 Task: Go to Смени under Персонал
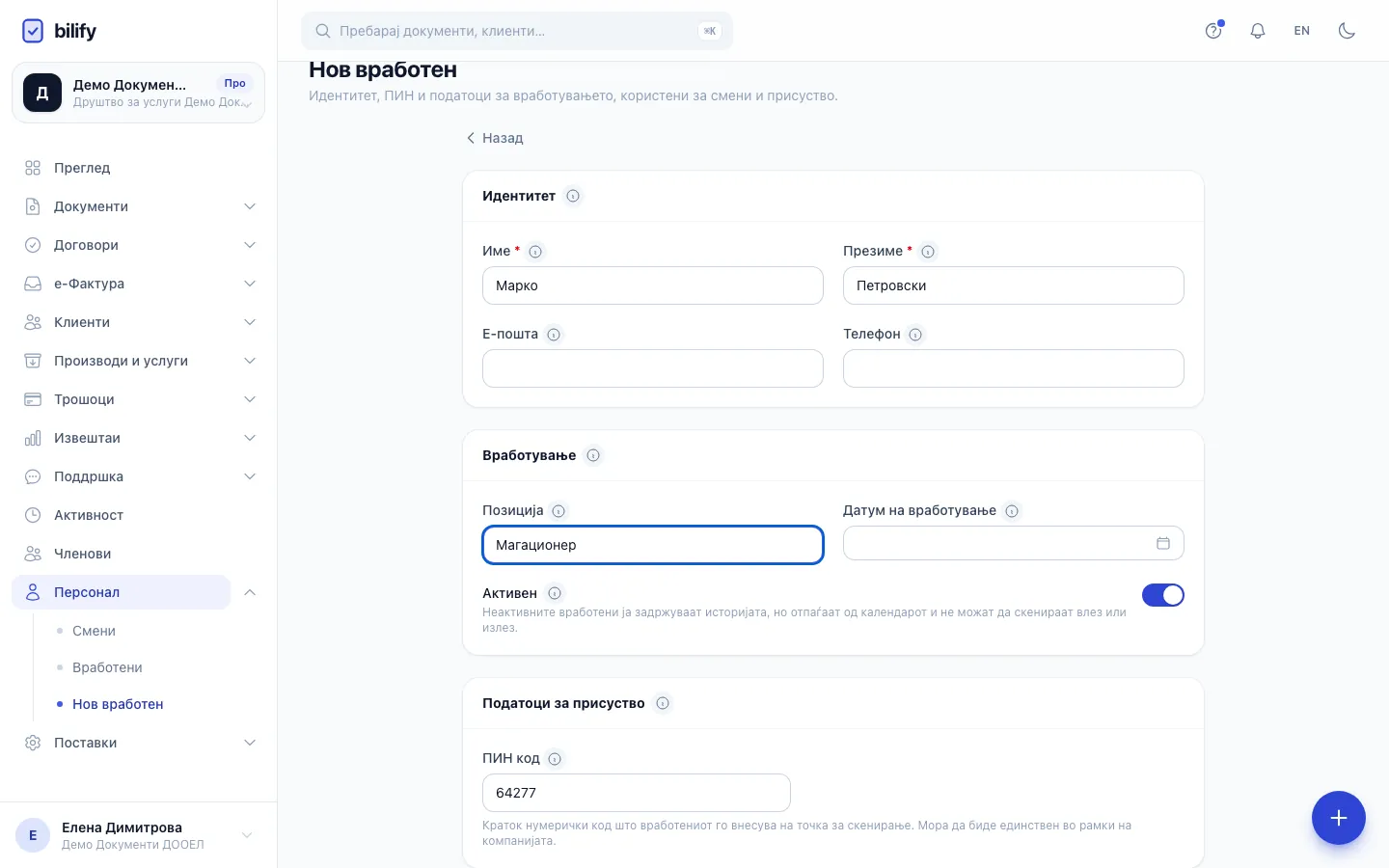coord(94,631)
